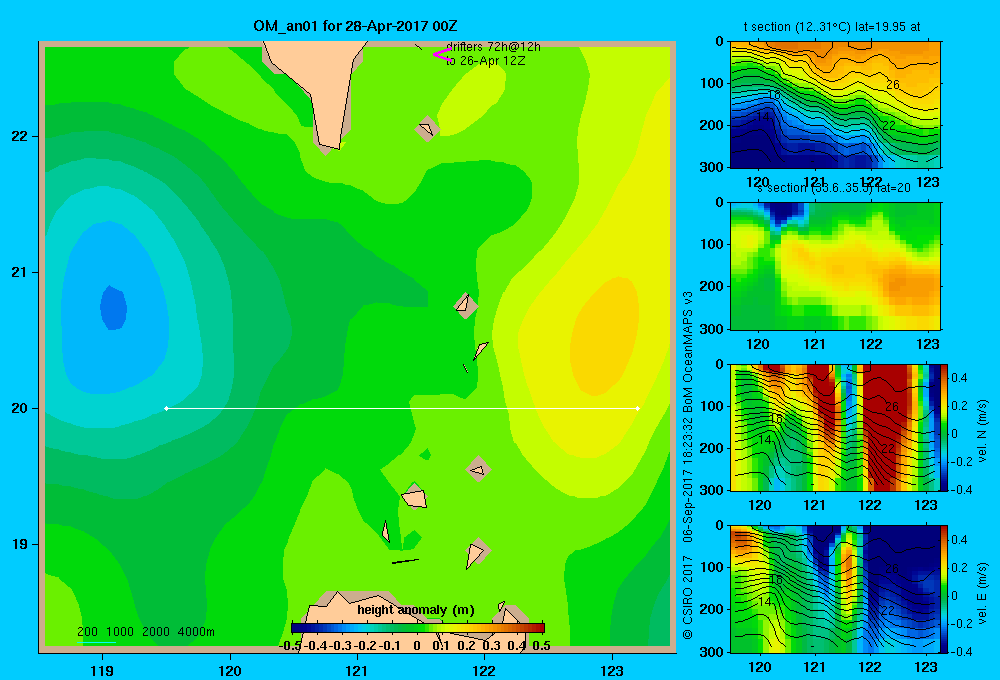
Task: Click the 'drifters 72h@12h' label
Action: tap(494, 47)
